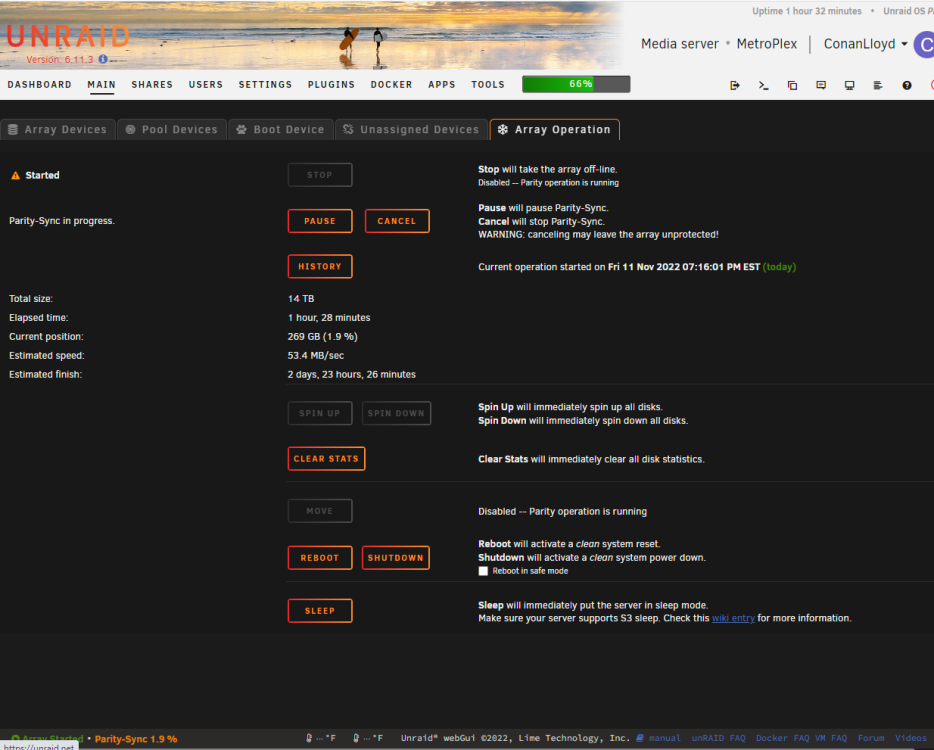The image size is (934, 750).
Task: Click the Reboot button
Action: pyautogui.click(x=320, y=558)
